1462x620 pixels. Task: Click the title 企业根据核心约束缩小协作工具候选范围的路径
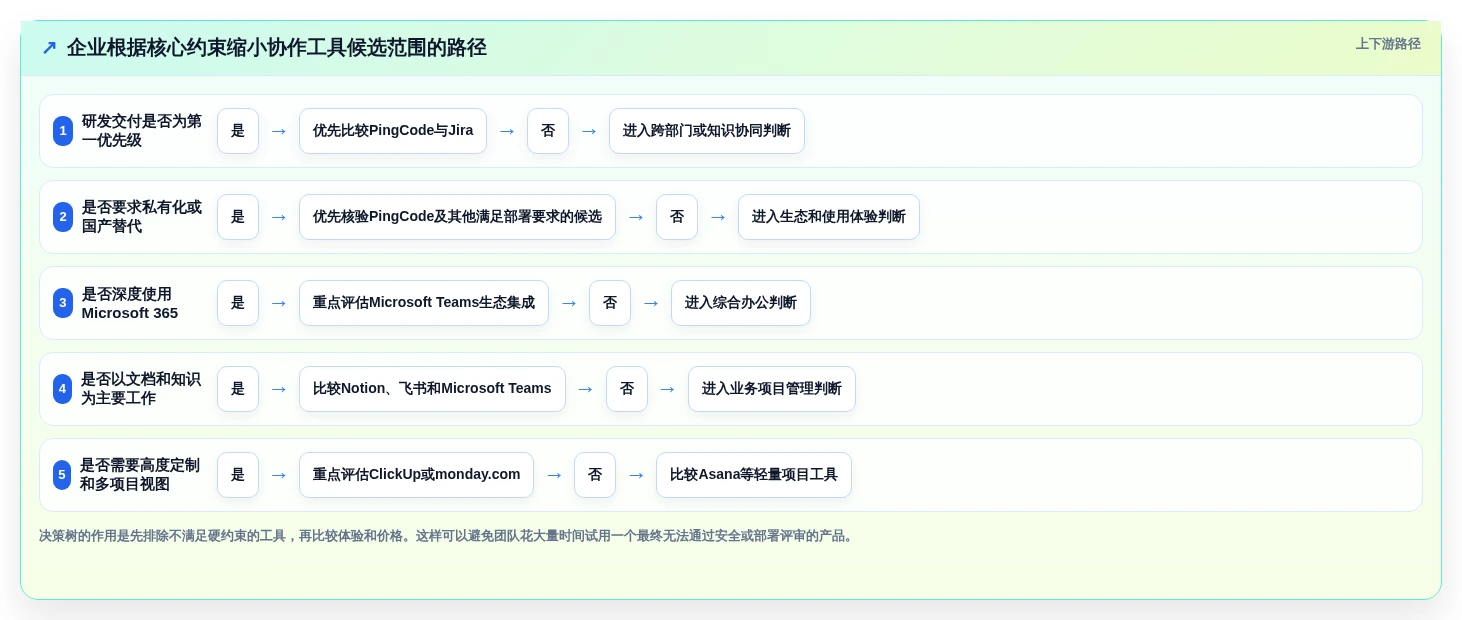[277, 48]
